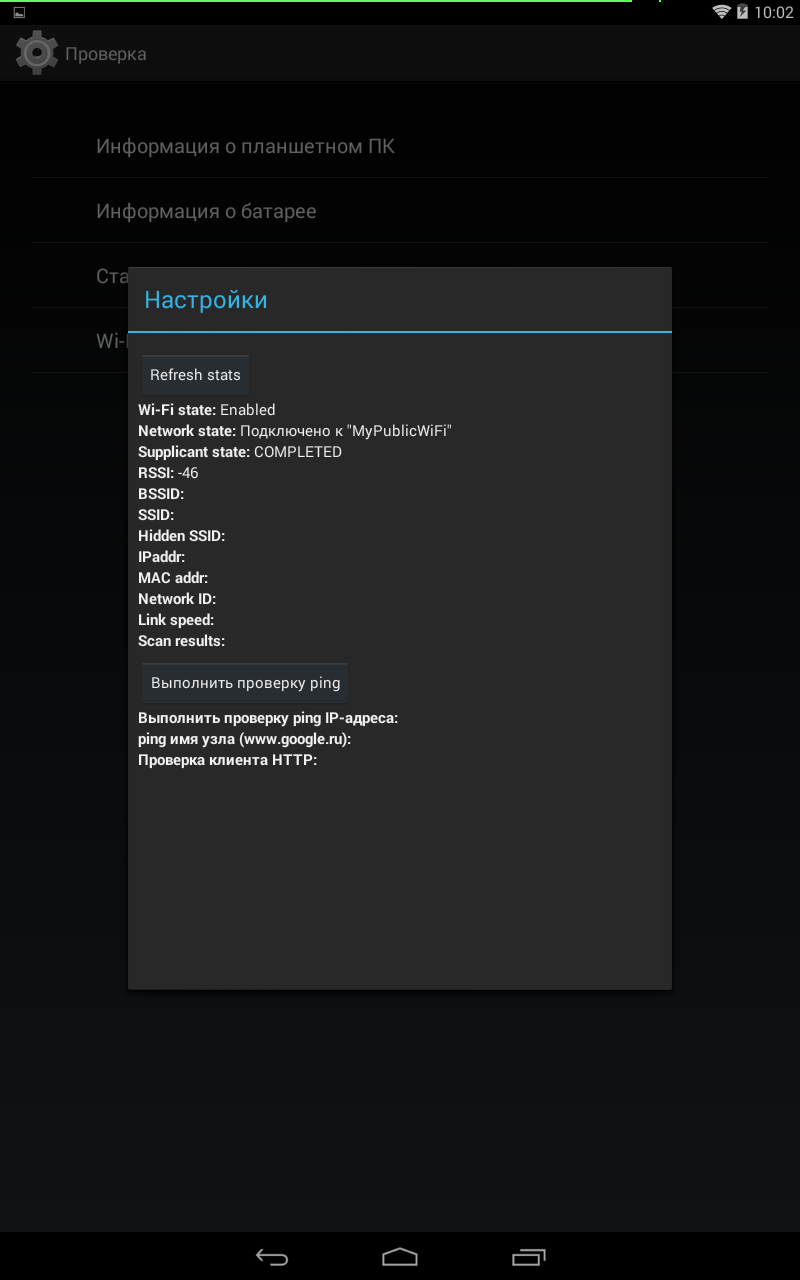
Task: Tap the Проверка header title
Action: (106, 54)
